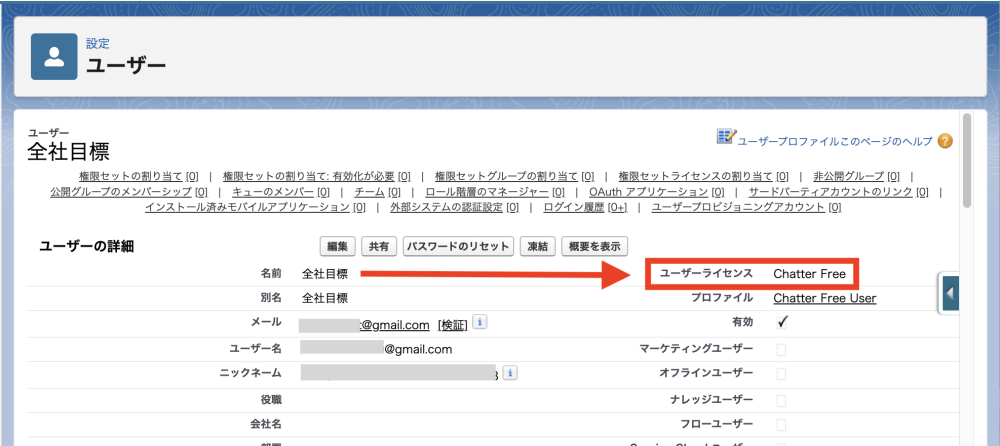This screenshot has width=1000, height=446.
Task: Expand the collapsed right side panel arrow
Action: [x=949, y=293]
